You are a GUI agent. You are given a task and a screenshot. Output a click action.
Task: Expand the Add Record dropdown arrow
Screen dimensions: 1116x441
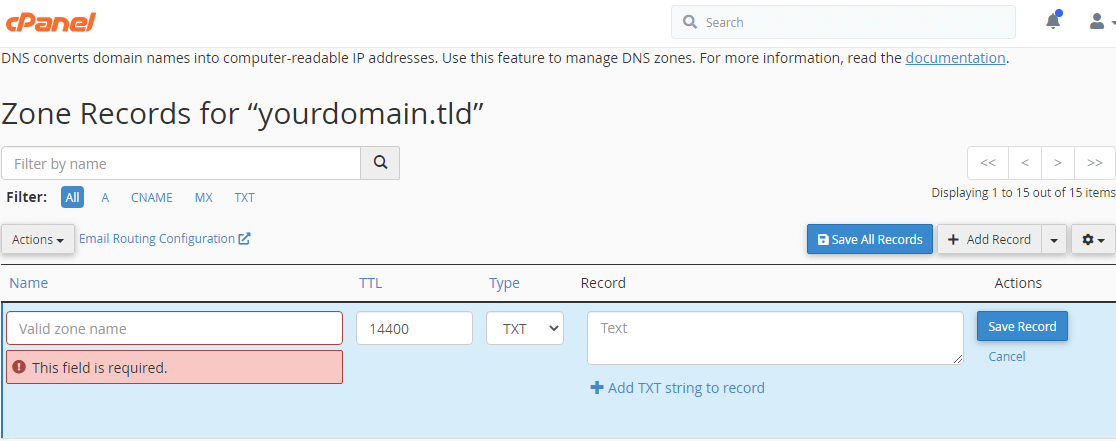(x=1054, y=240)
